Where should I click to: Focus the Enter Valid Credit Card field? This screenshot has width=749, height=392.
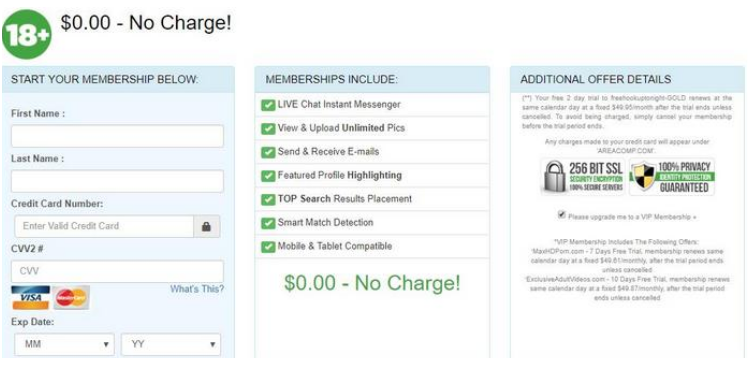tap(104, 226)
